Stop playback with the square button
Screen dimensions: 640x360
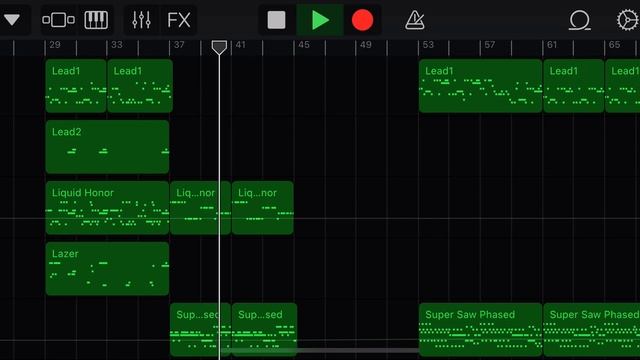(276, 20)
